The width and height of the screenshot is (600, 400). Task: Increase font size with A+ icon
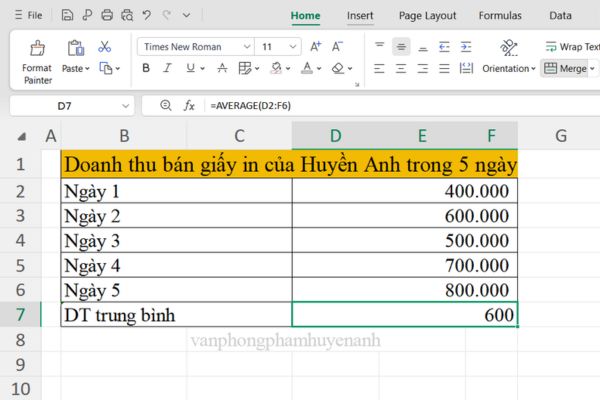click(315, 47)
